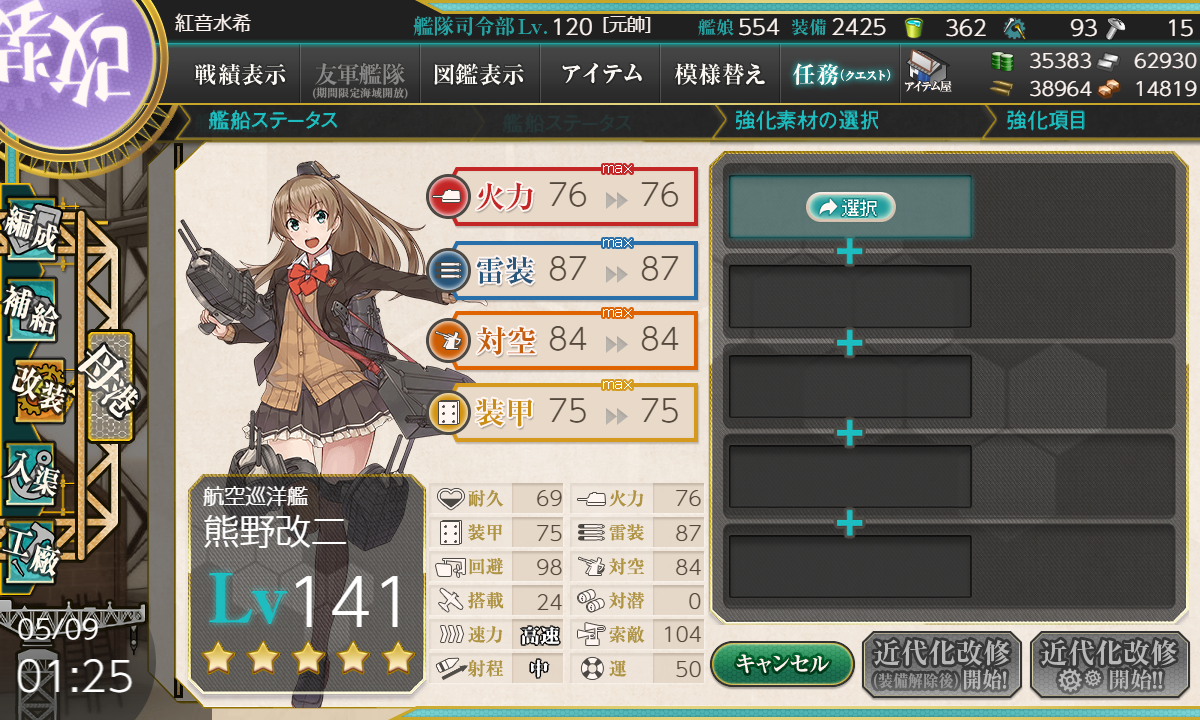1200x720 pixels.
Task: Open 任務 (クエスト) quest menu
Action: coord(838,74)
